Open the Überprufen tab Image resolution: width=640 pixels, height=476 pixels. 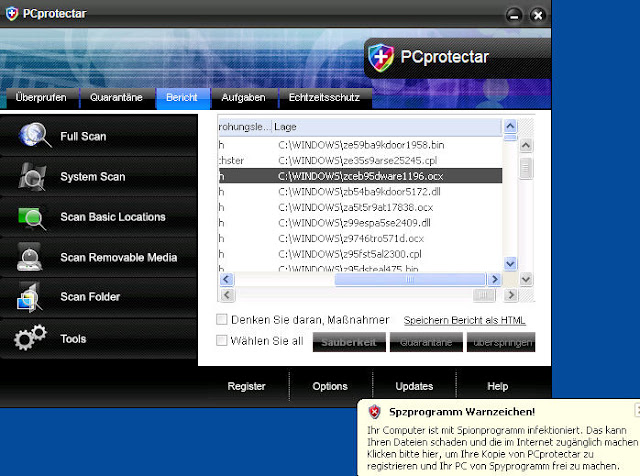point(41,98)
